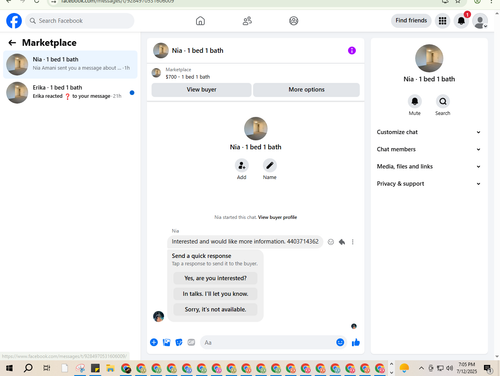
Task: Expand Privacy & support section
Action: 429,184
